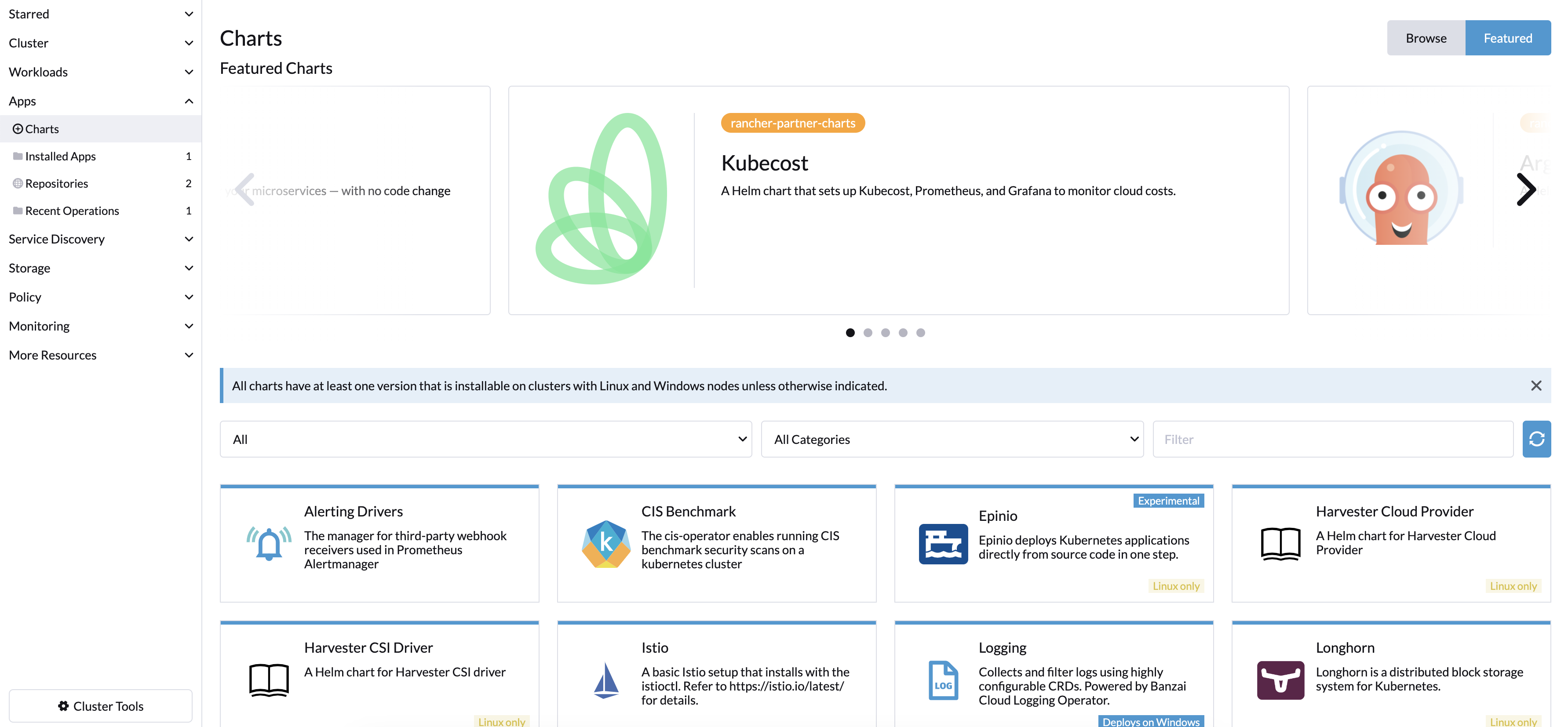Click the Logging LOG file icon

point(943,680)
